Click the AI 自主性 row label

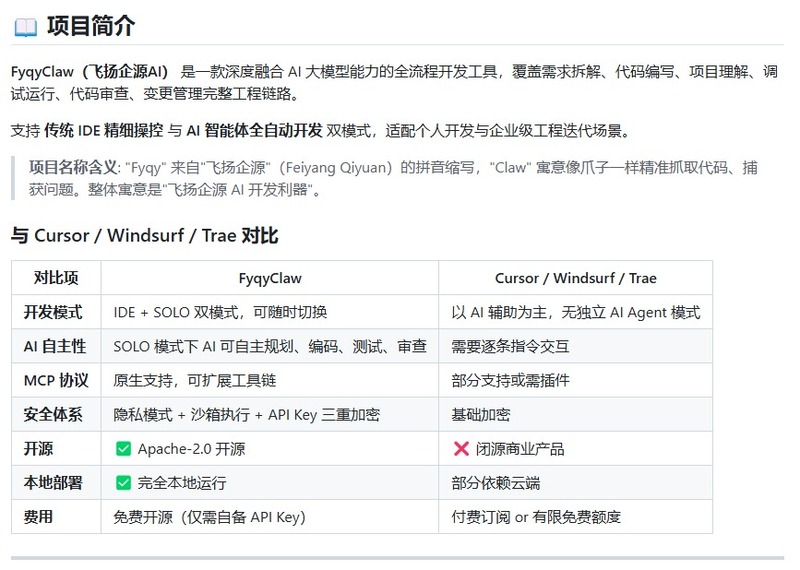click(55, 346)
